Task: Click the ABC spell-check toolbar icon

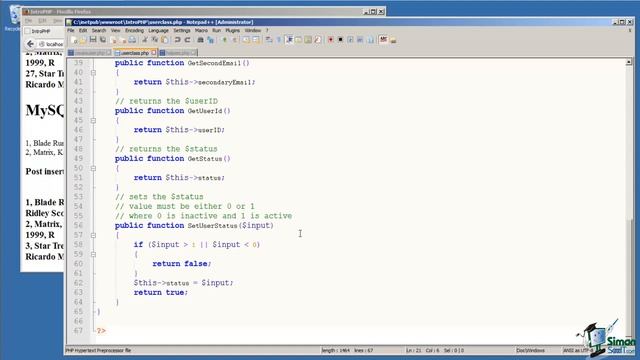Action: click(x=383, y=39)
